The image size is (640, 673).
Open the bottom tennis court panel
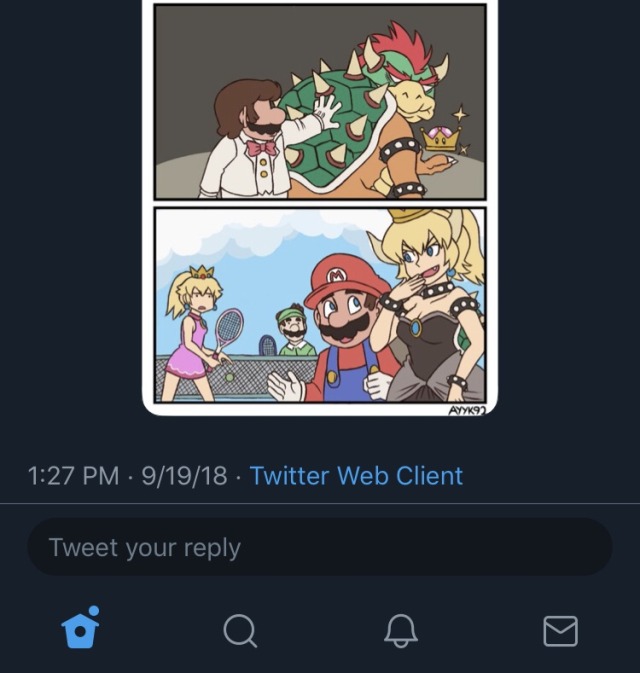320,305
